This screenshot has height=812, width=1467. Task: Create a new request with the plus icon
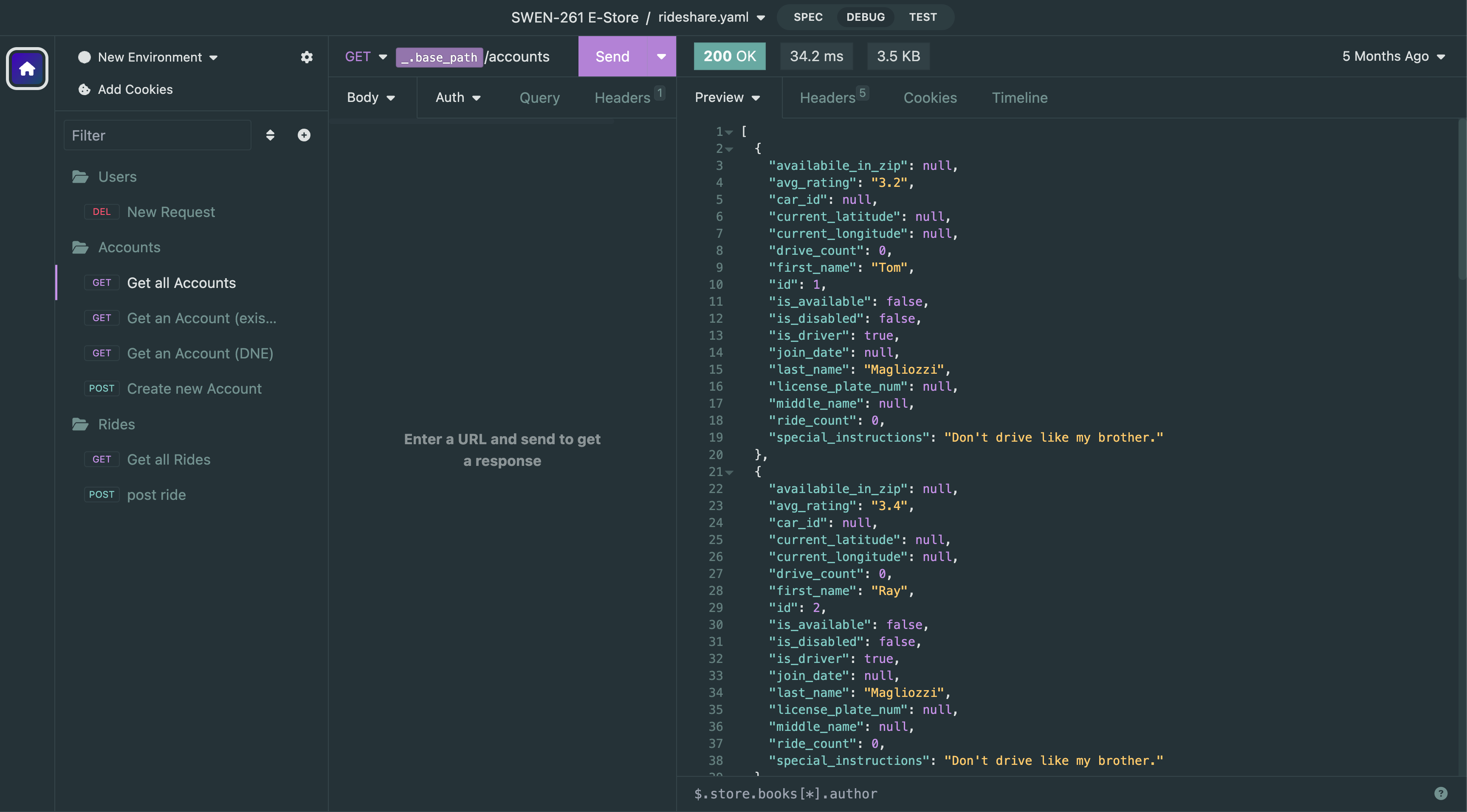[x=304, y=135]
